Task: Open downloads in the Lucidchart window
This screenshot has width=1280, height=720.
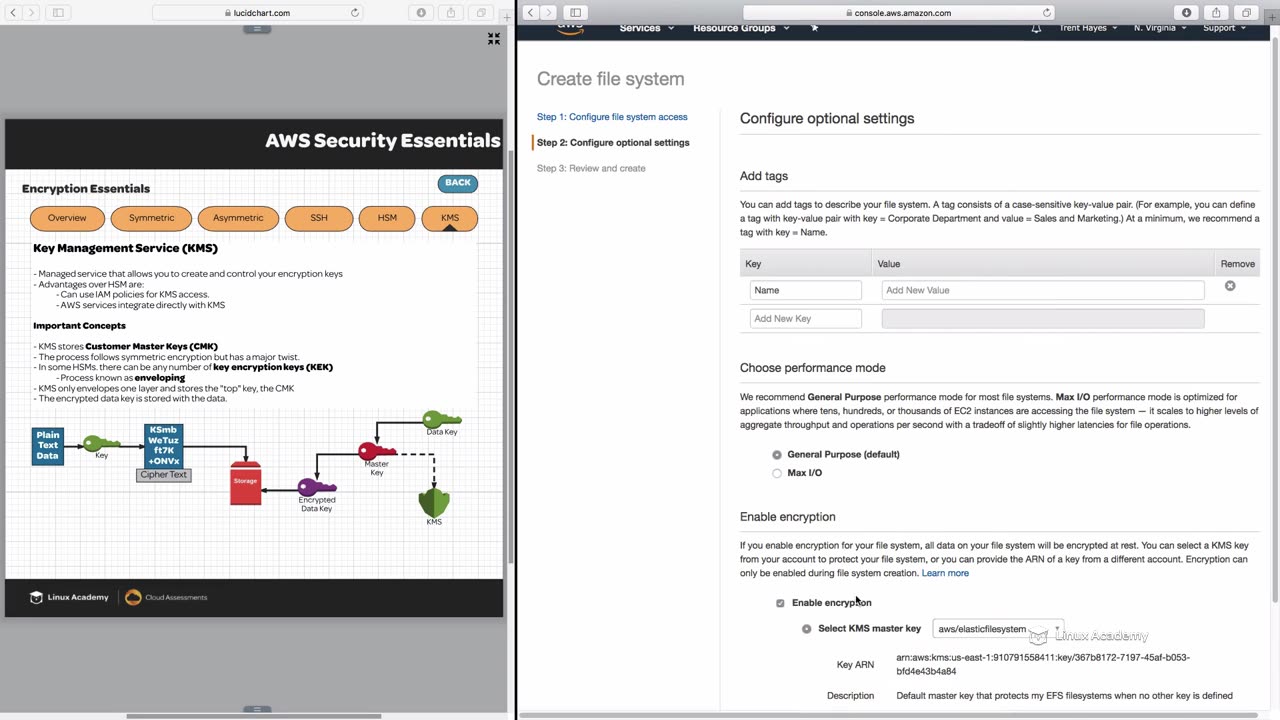Action: (421, 13)
